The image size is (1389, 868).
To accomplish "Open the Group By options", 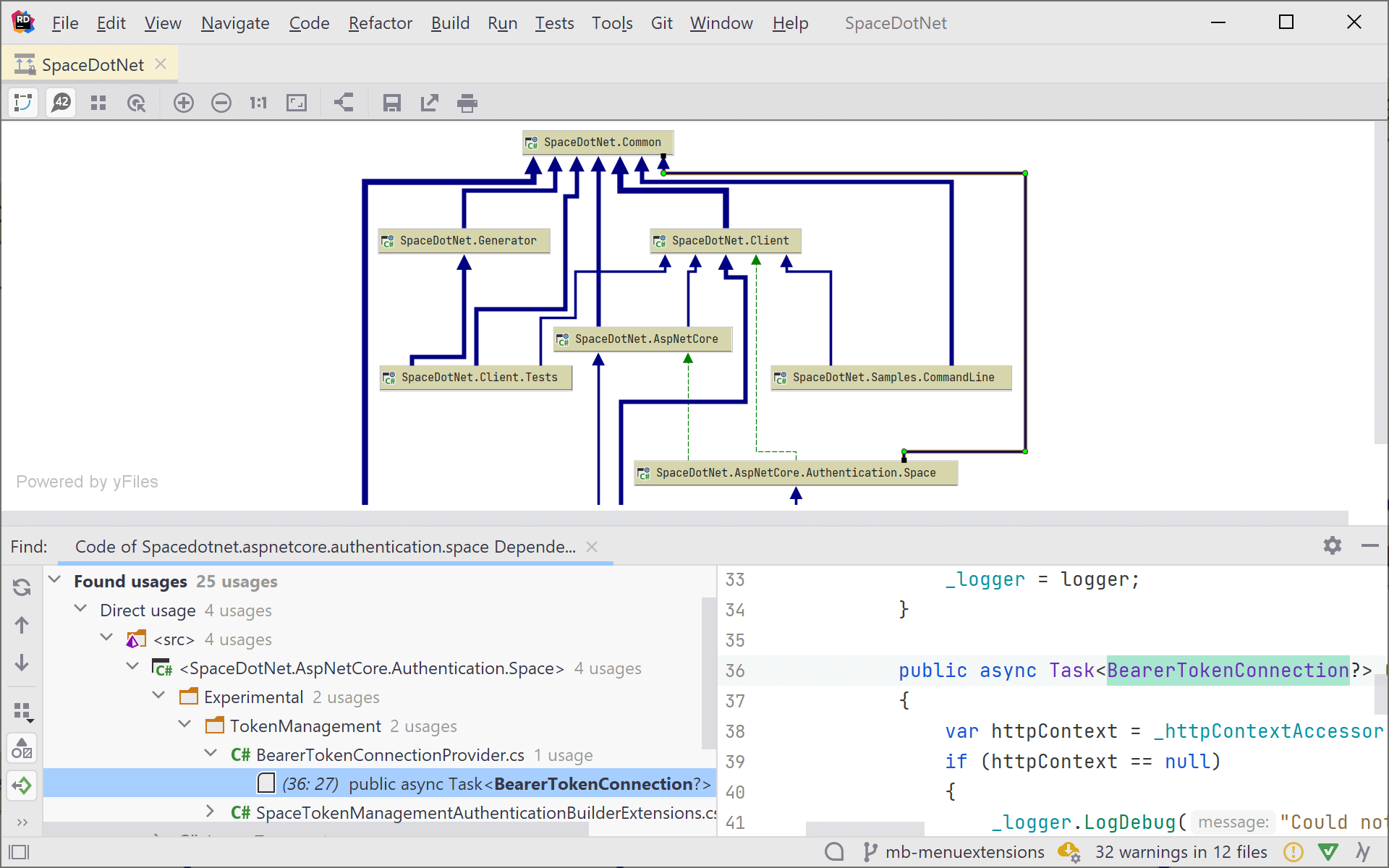I will click(x=23, y=712).
